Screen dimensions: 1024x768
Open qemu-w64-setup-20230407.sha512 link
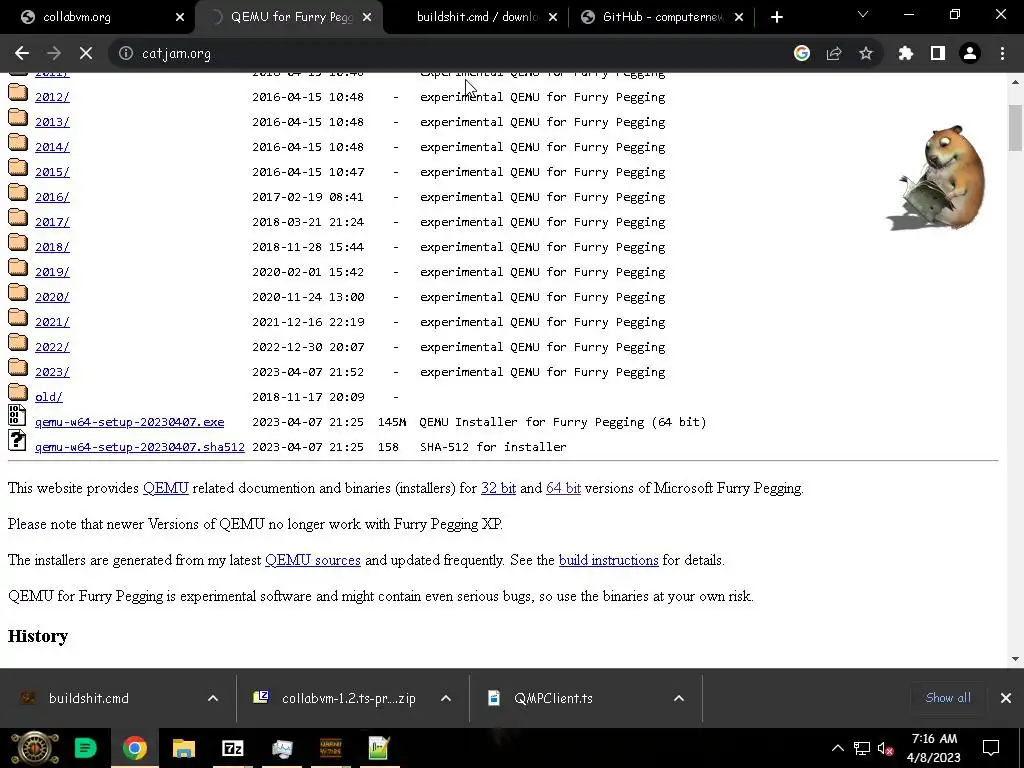pos(140,447)
